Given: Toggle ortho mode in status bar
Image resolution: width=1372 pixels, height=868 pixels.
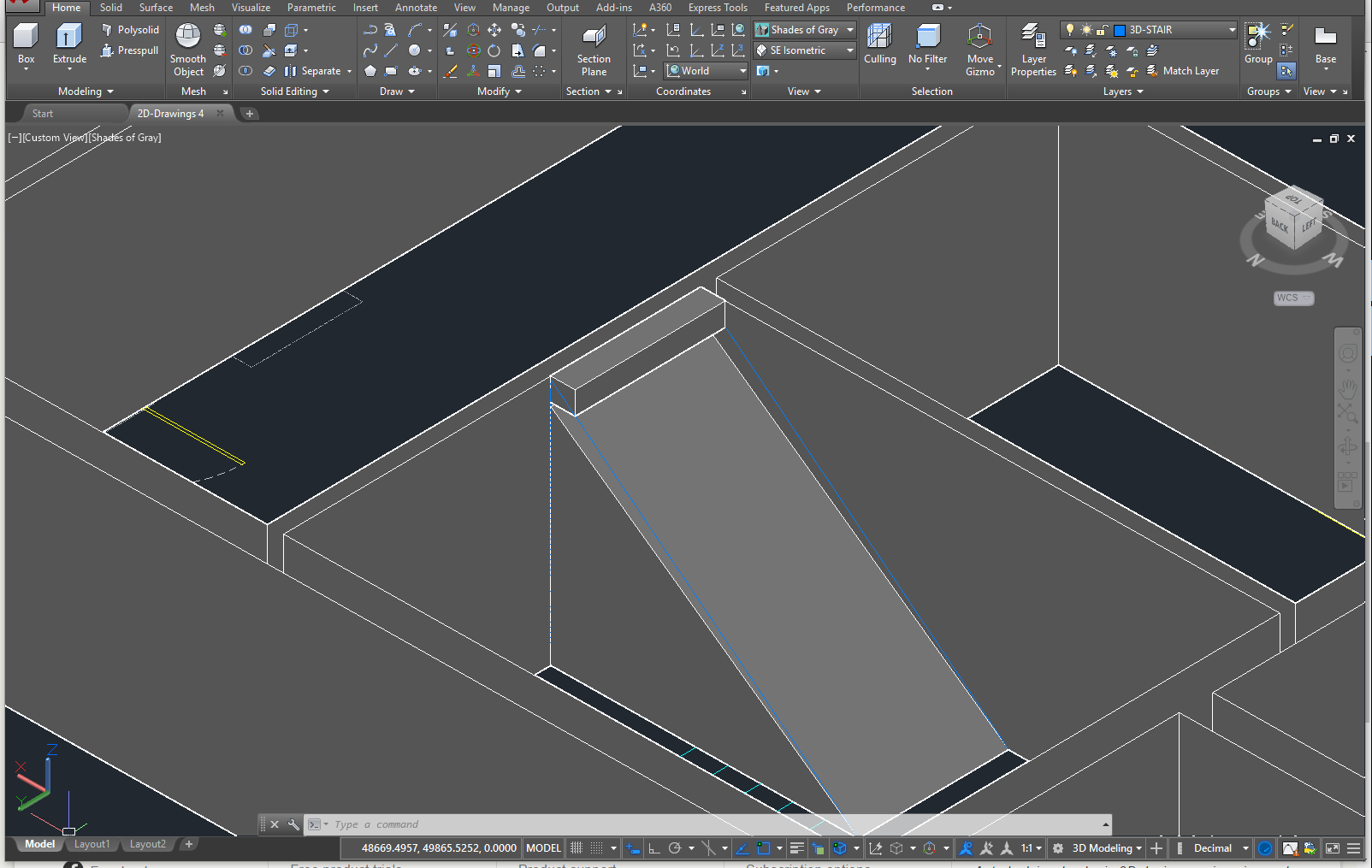Looking at the screenshot, I should 654,848.
